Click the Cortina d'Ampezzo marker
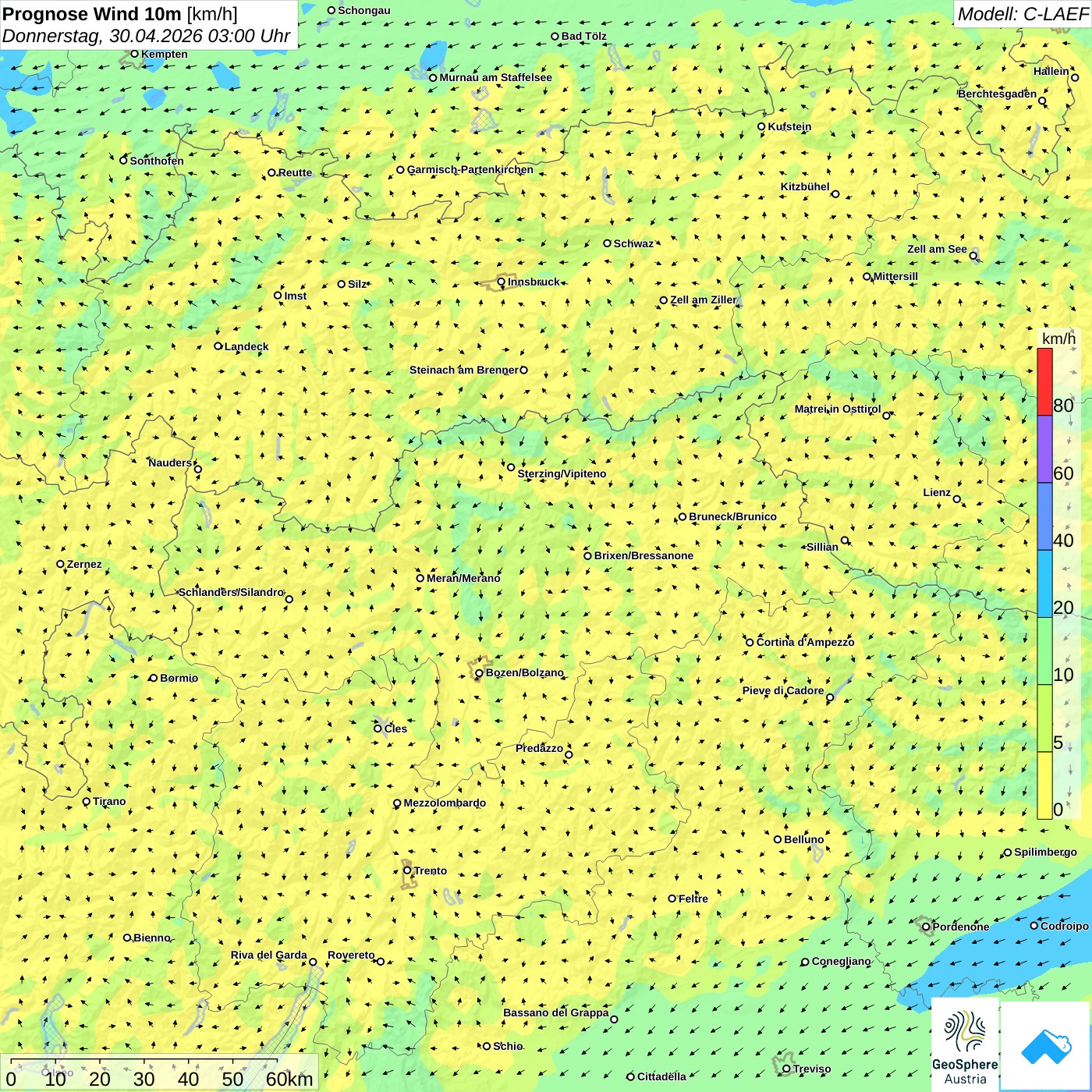This screenshot has height=1092, width=1092. [750, 643]
